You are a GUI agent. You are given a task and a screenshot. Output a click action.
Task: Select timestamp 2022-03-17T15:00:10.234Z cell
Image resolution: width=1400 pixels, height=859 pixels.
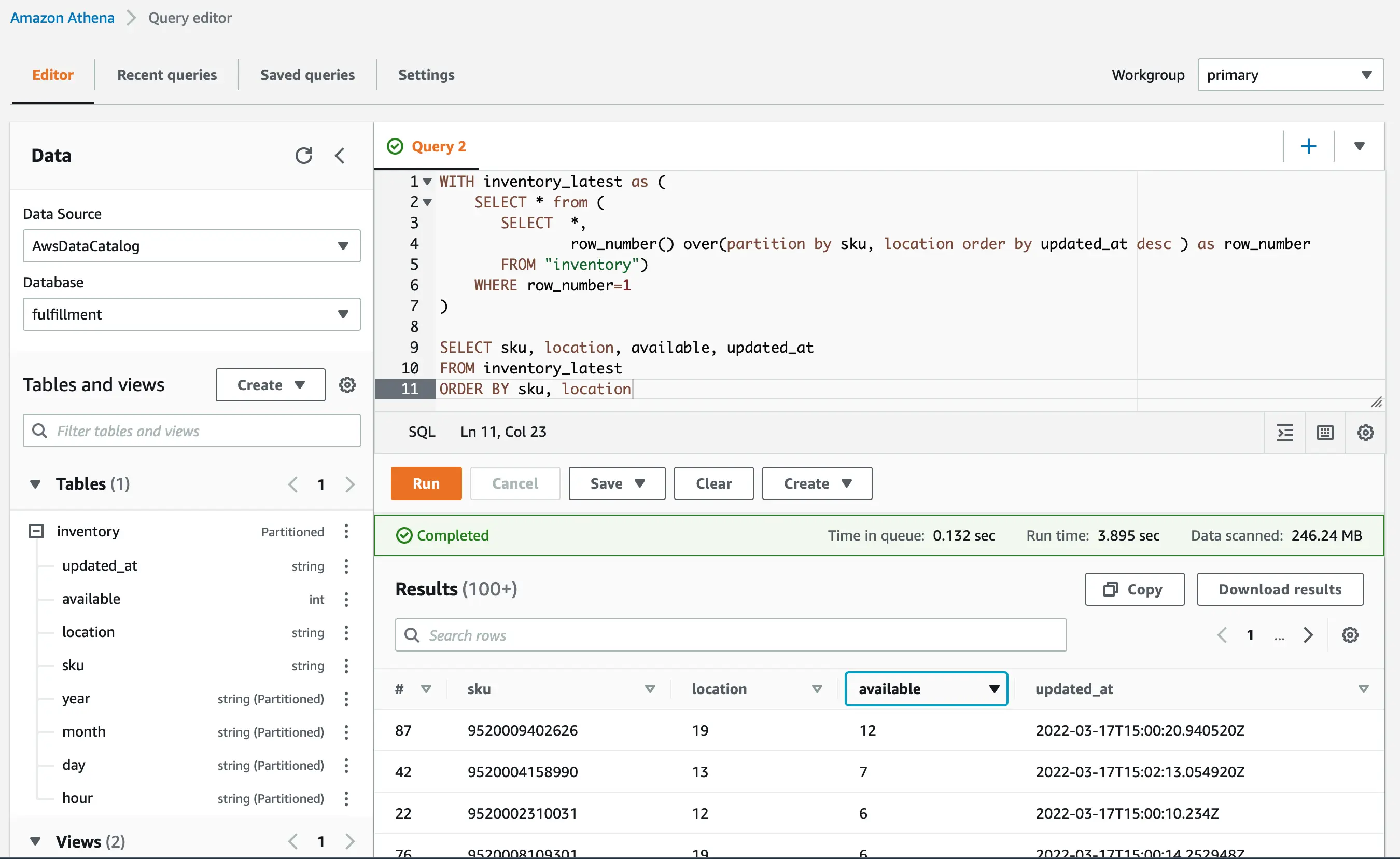click(1127, 813)
